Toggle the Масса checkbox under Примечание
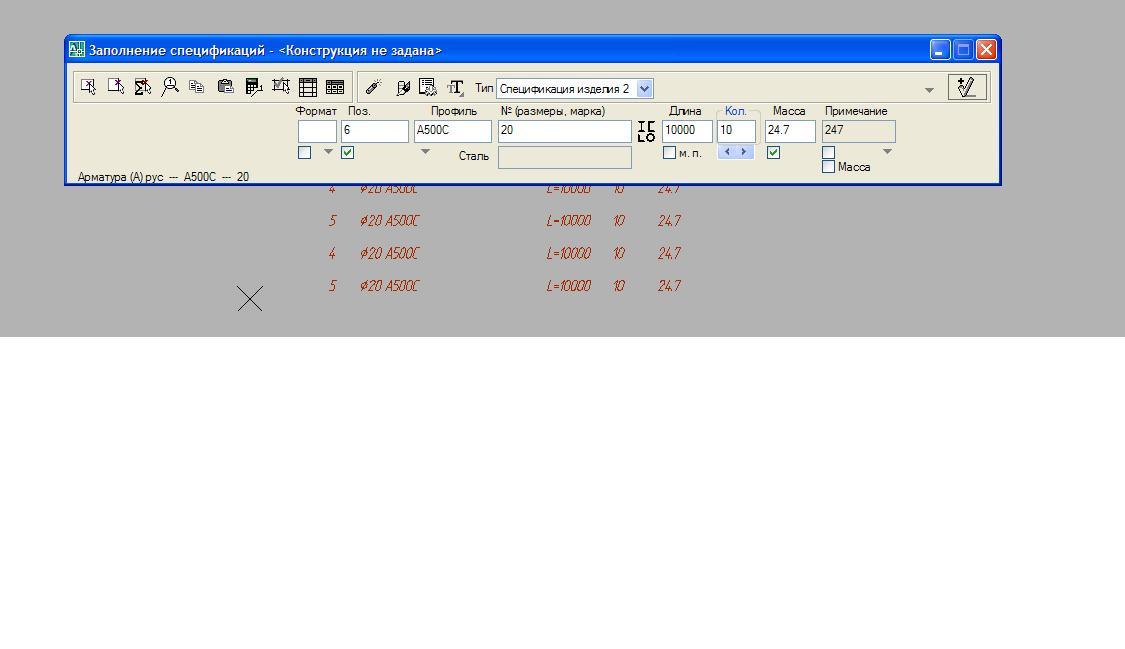 pyautogui.click(x=829, y=166)
